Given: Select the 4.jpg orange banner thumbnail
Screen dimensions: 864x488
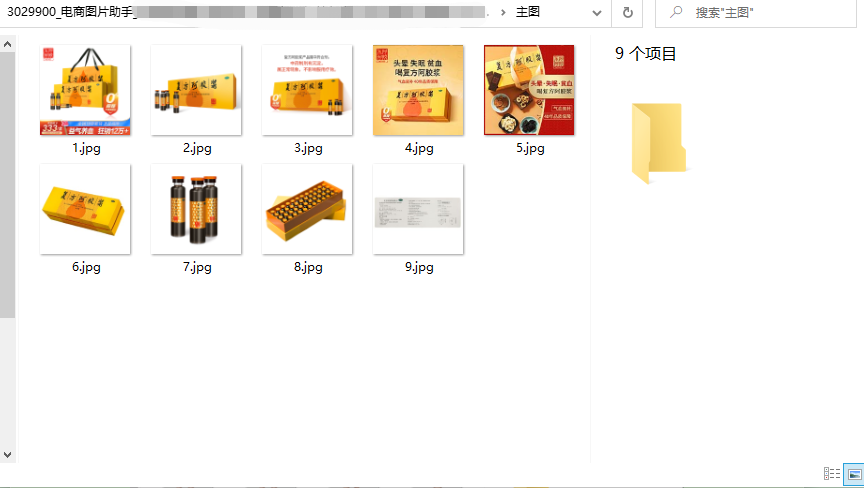Looking at the screenshot, I should [418, 90].
